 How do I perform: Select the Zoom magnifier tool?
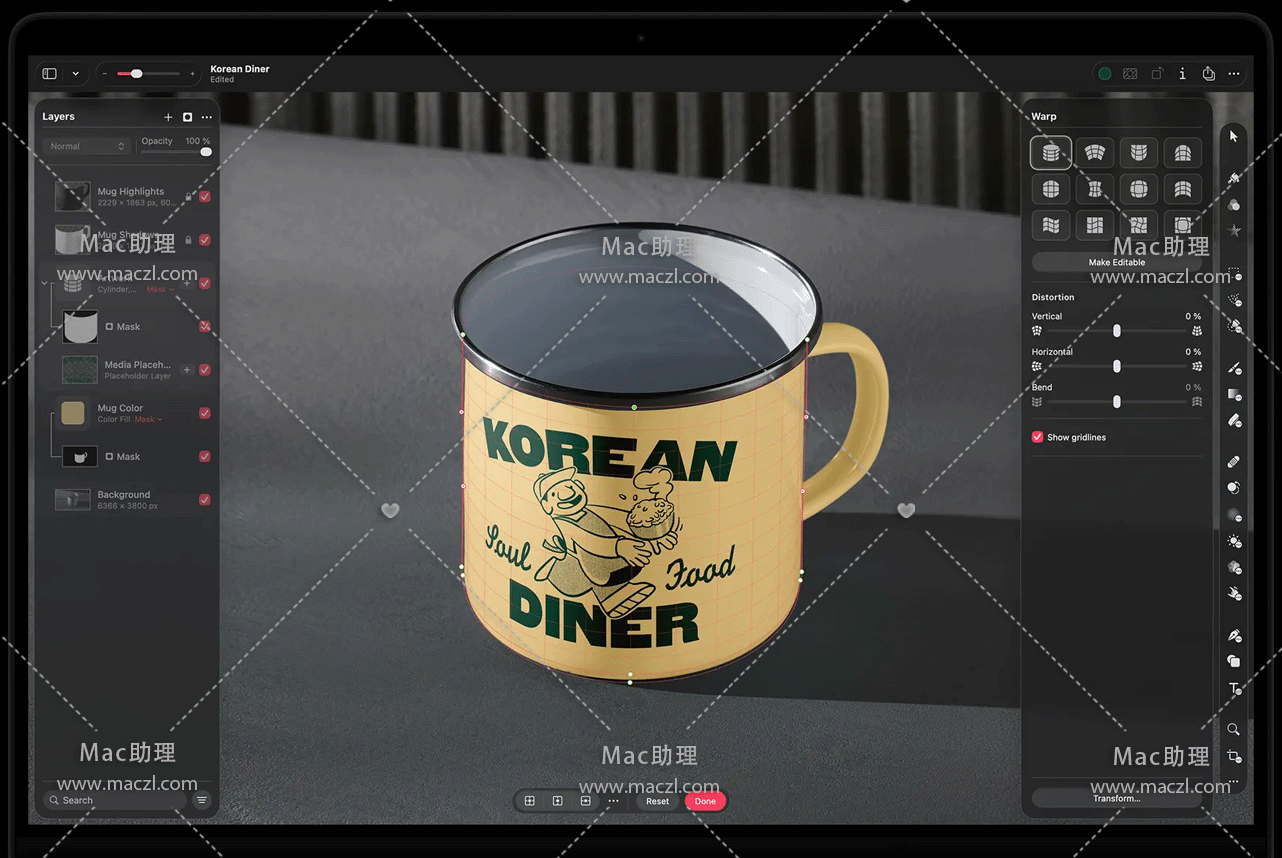pyautogui.click(x=1234, y=730)
